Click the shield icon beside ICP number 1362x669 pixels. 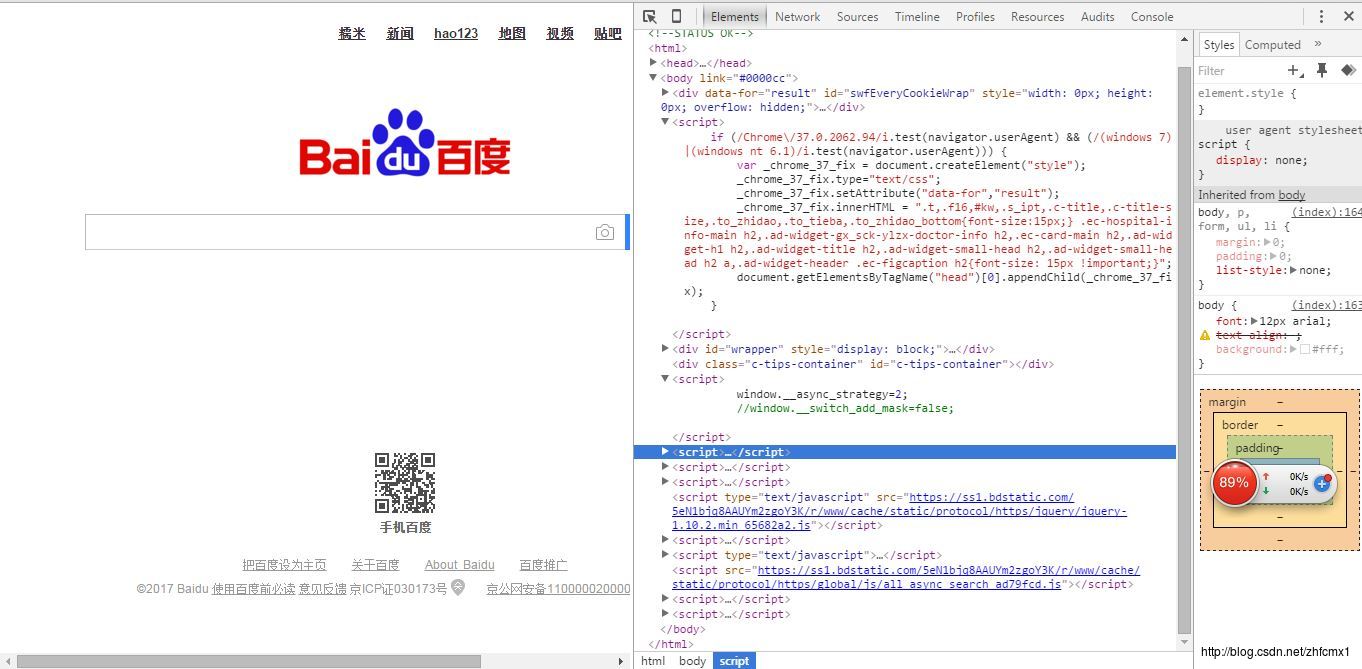(x=458, y=588)
